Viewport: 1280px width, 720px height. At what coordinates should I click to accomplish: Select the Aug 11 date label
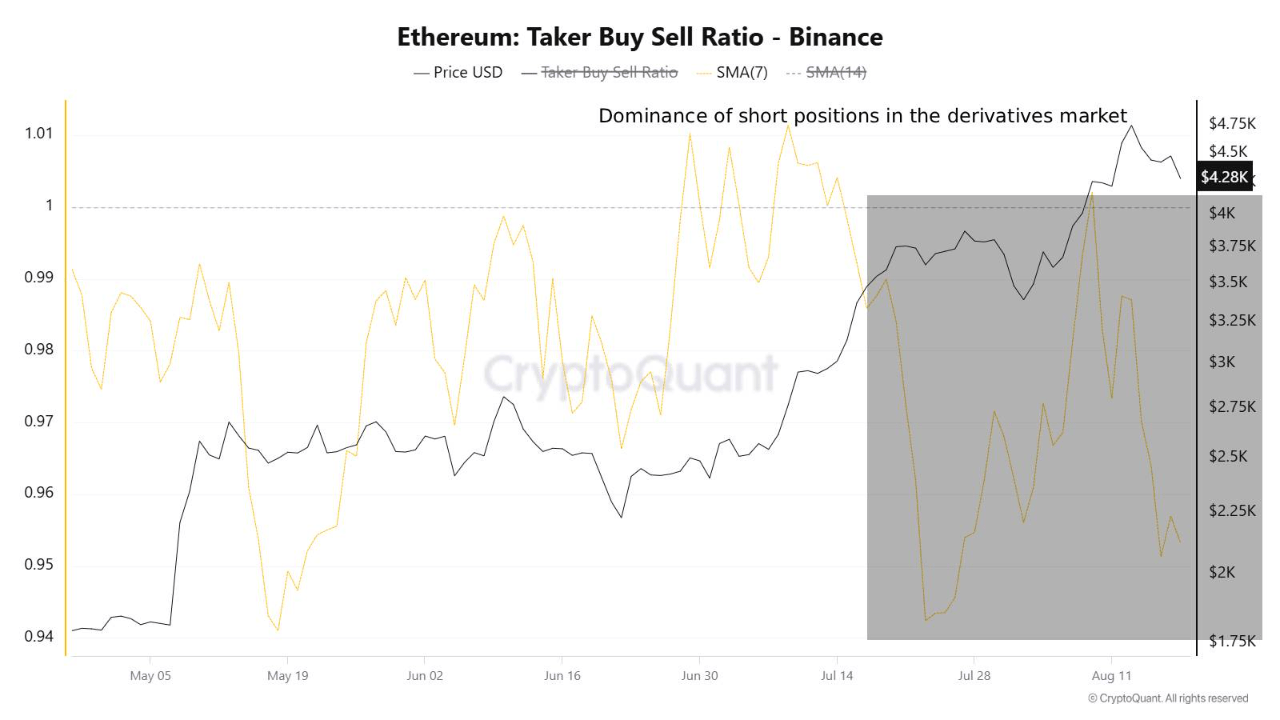pos(1111,676)
